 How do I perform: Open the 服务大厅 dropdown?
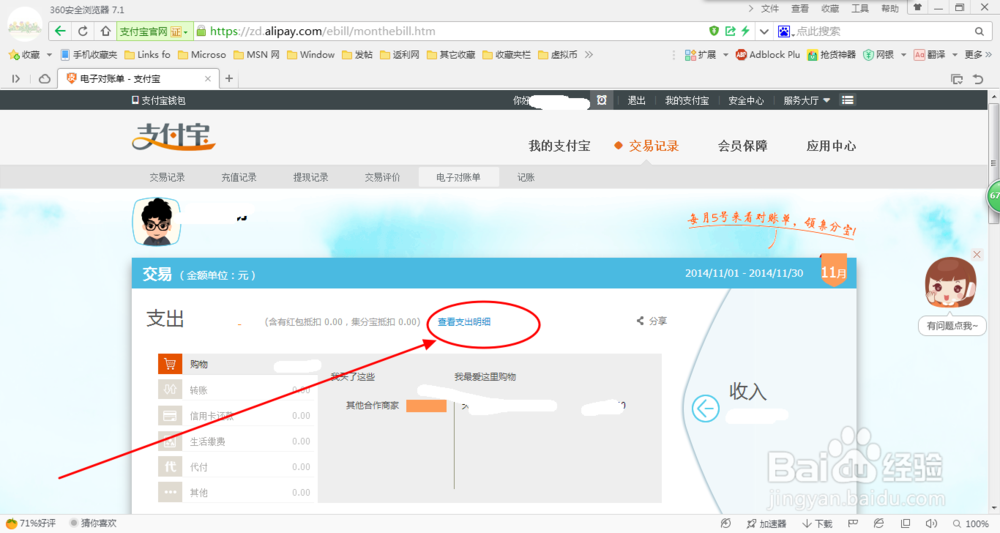click(x=806, y=100)
